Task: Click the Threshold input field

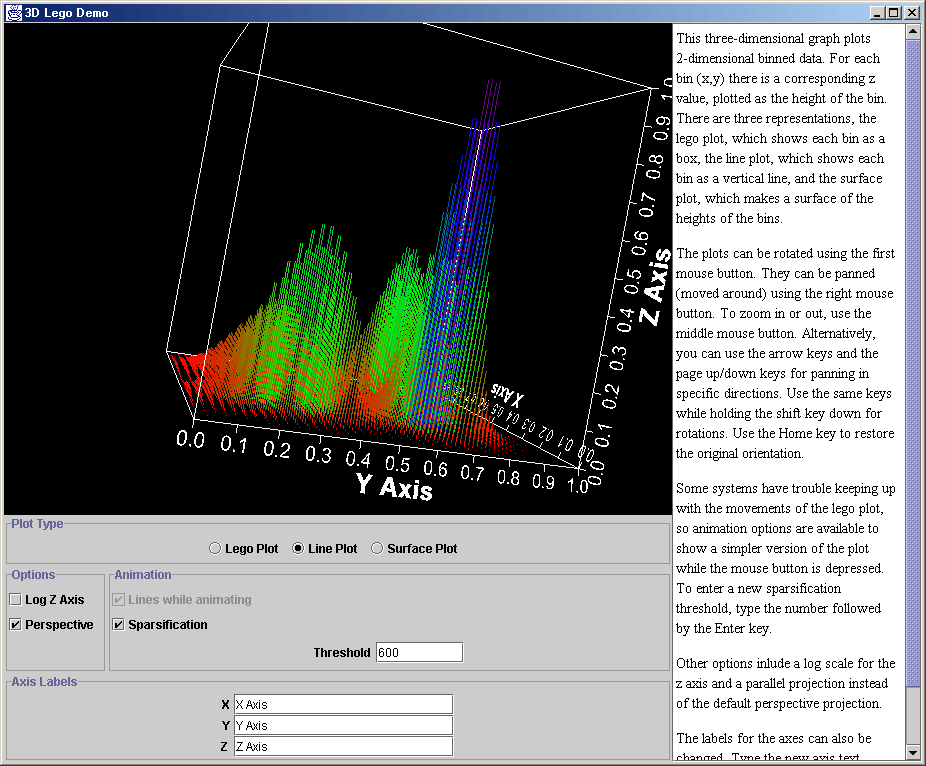Action: coord(419,652)
